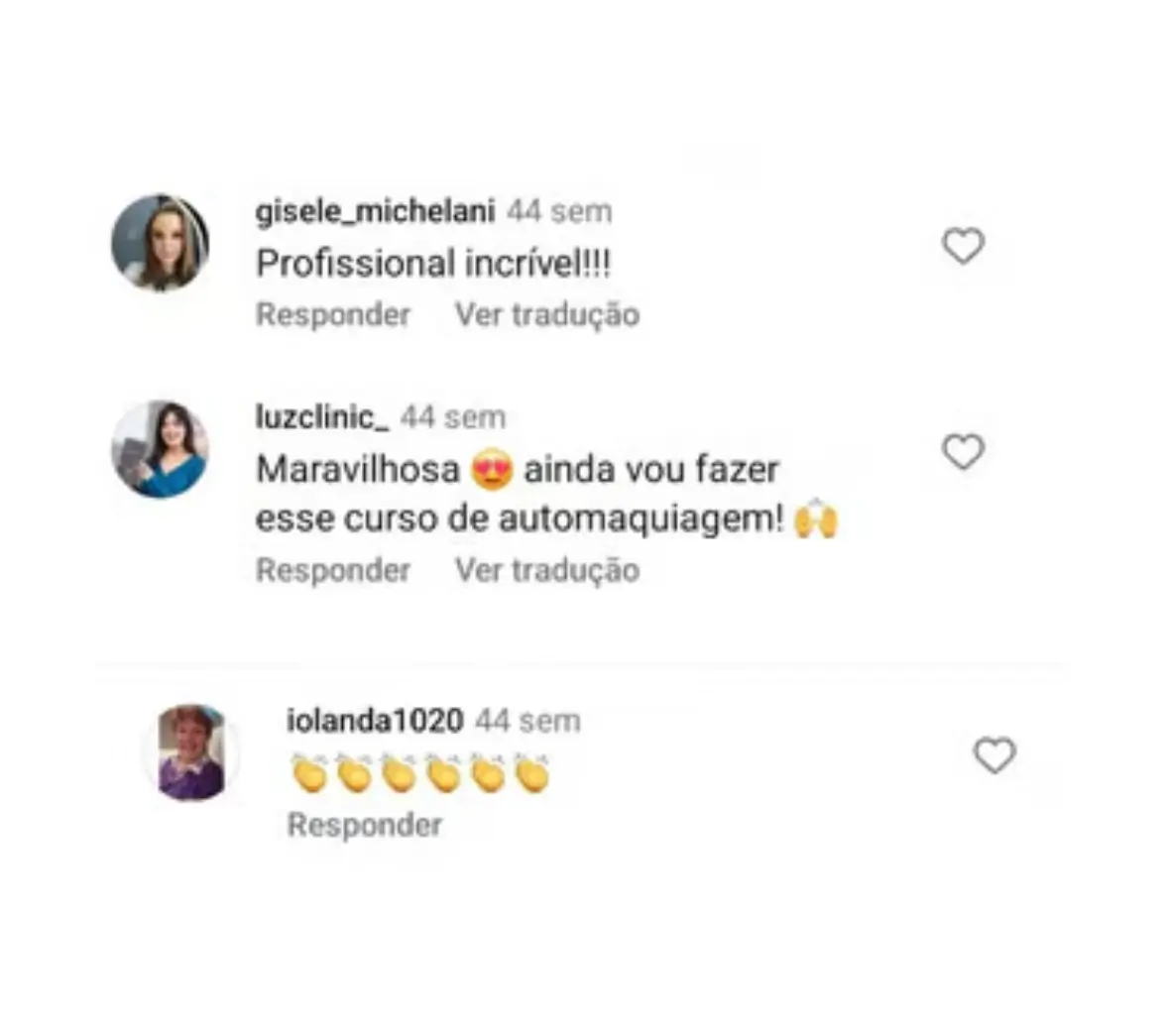Like iolanda1020's comment with the heart
The width and height of the screenshot is (1169, 1036).
[x=994, y=755]
